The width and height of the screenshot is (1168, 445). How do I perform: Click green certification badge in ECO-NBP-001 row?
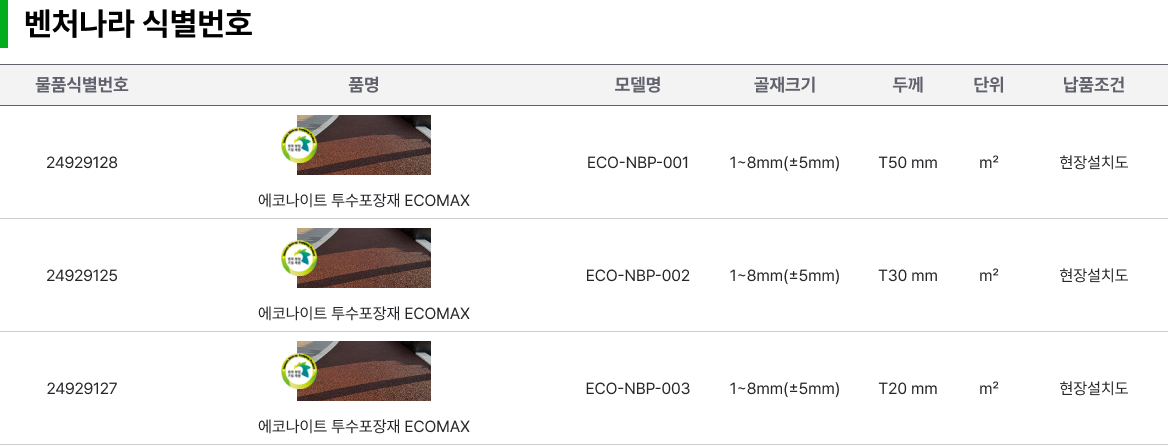[x=298, y=145]
